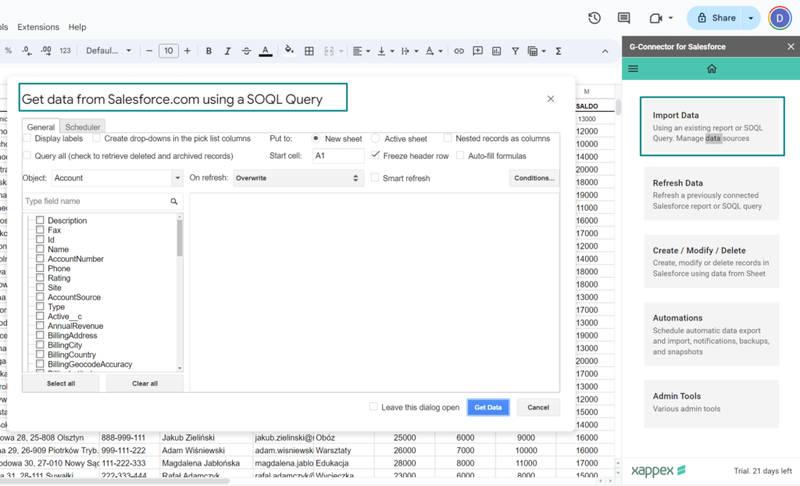Enable Auto-fill formulas checkbox

tap(460, 156)
